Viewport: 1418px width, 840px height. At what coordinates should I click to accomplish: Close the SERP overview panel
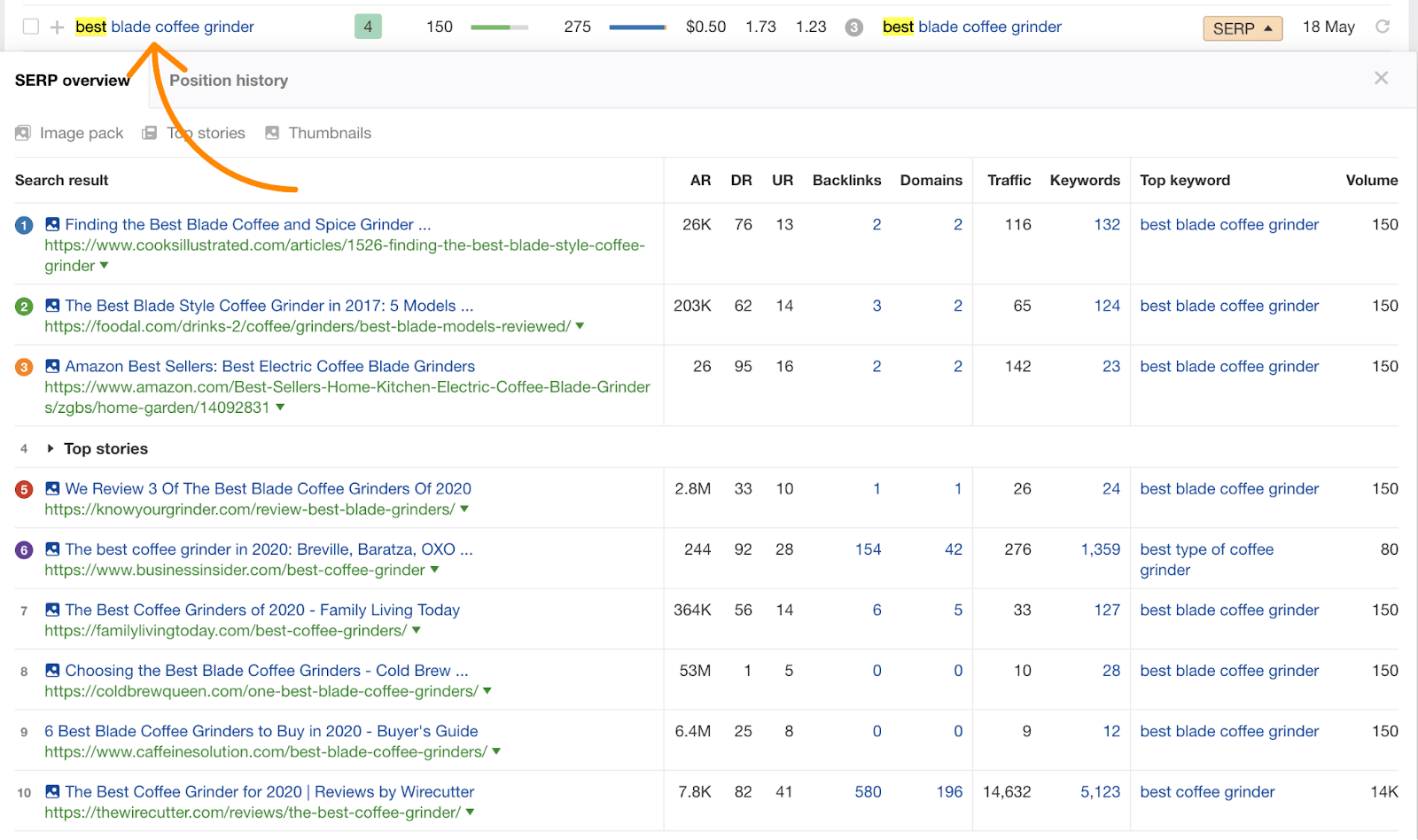click(x=1381, y=78)
